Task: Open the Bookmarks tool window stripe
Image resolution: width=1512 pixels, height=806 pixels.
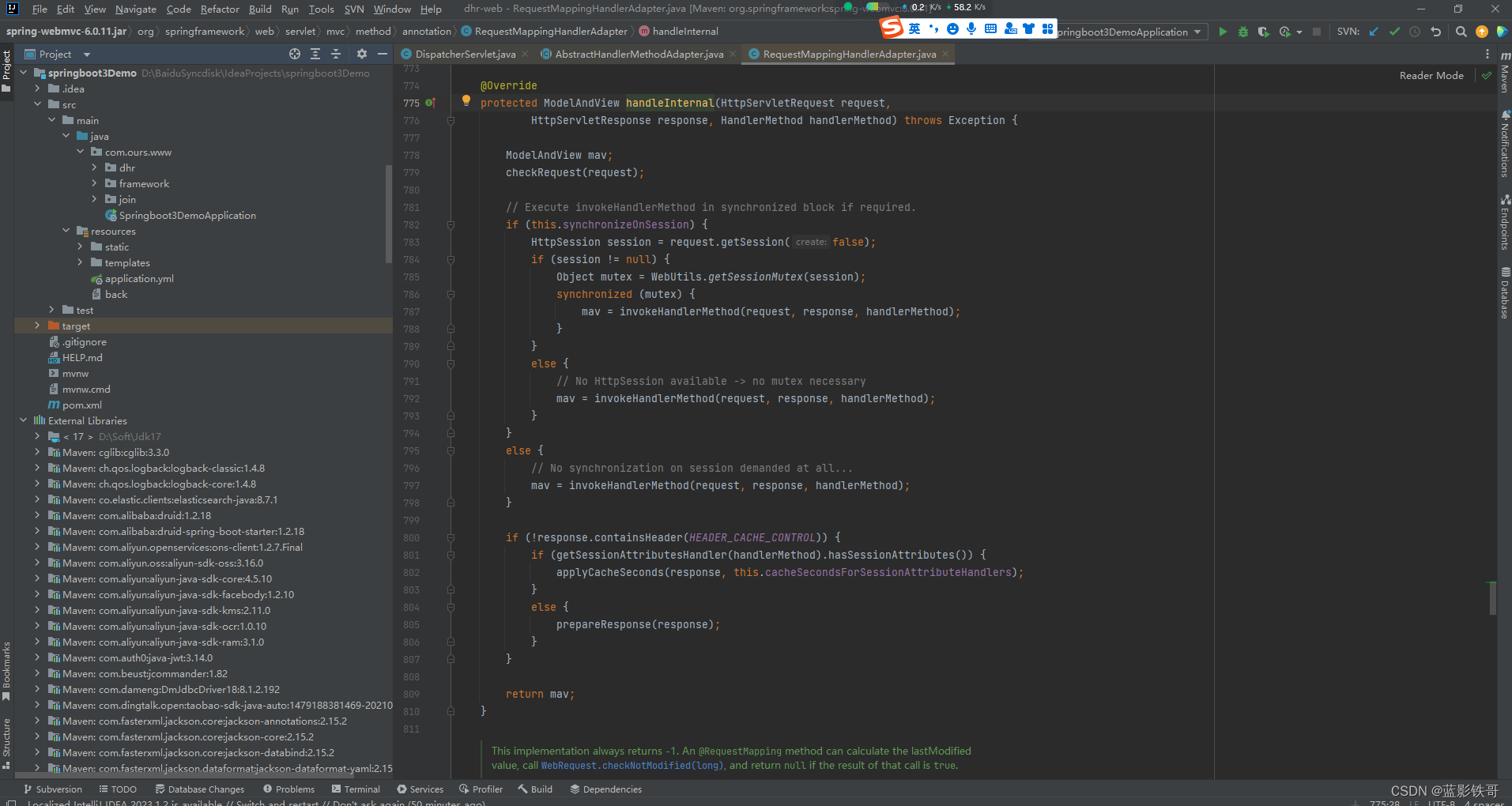Action: pyautogui.click(x=6, y=671)
